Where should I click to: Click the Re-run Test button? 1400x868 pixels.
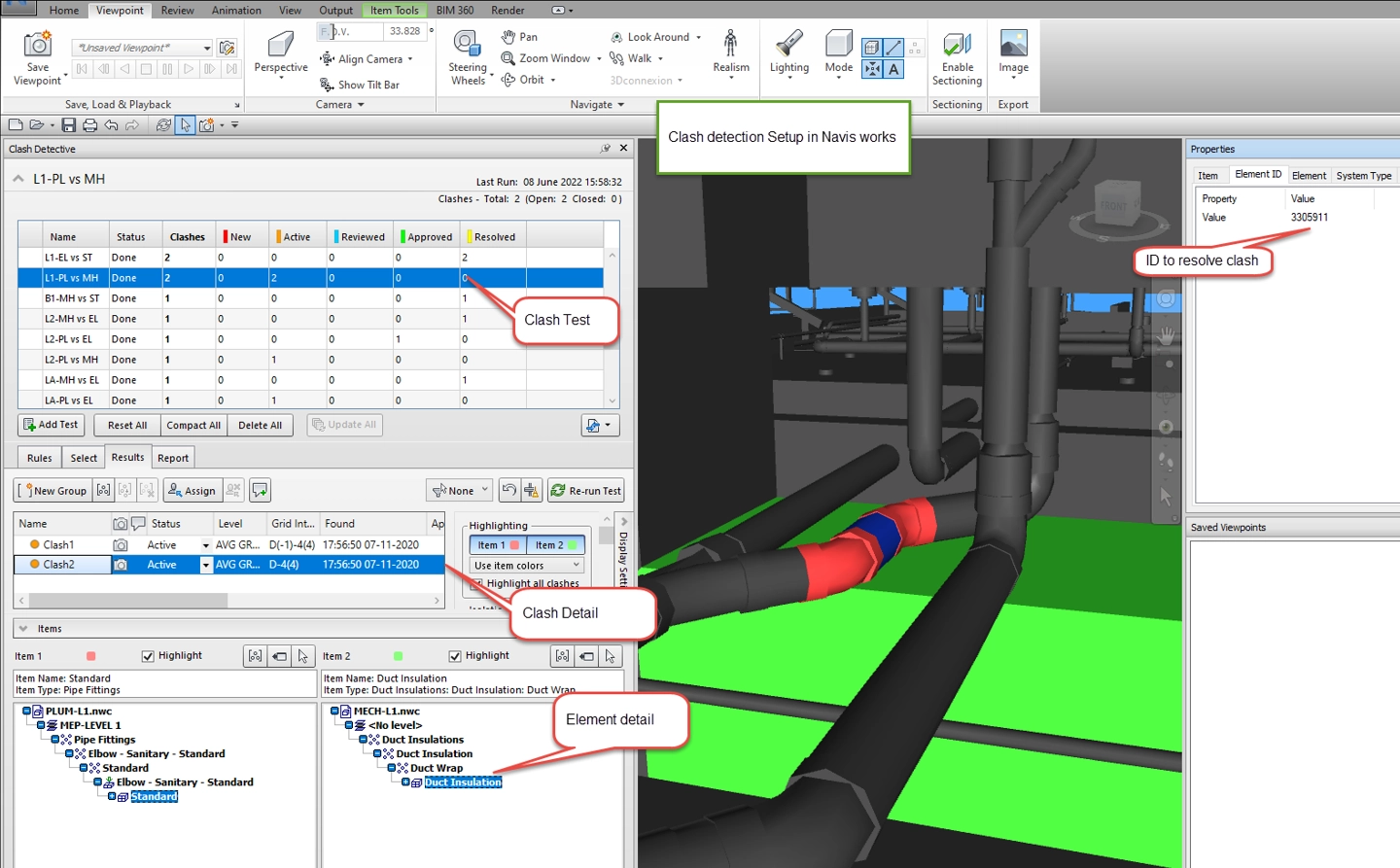click(585, 491)
